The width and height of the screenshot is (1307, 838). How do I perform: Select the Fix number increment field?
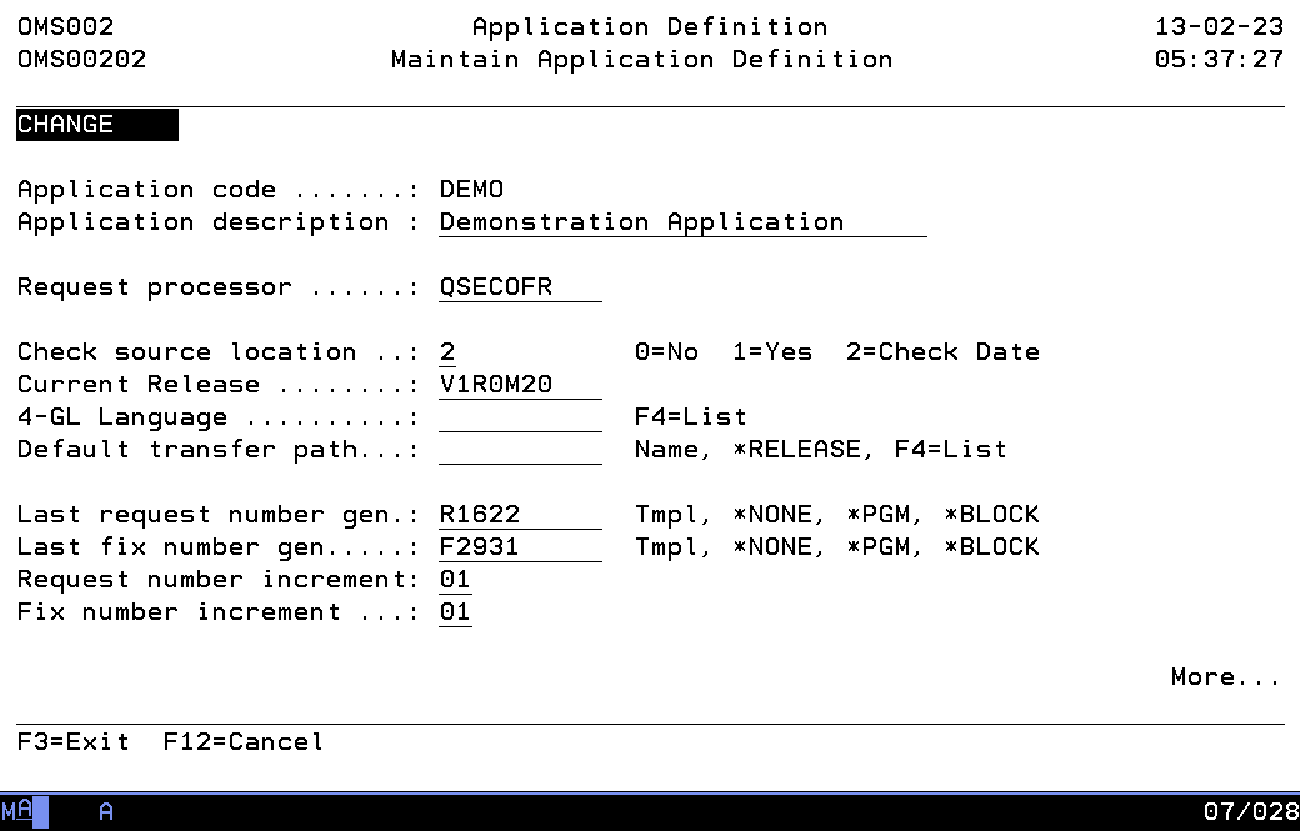pyautogui.click(x=455, y=612)
